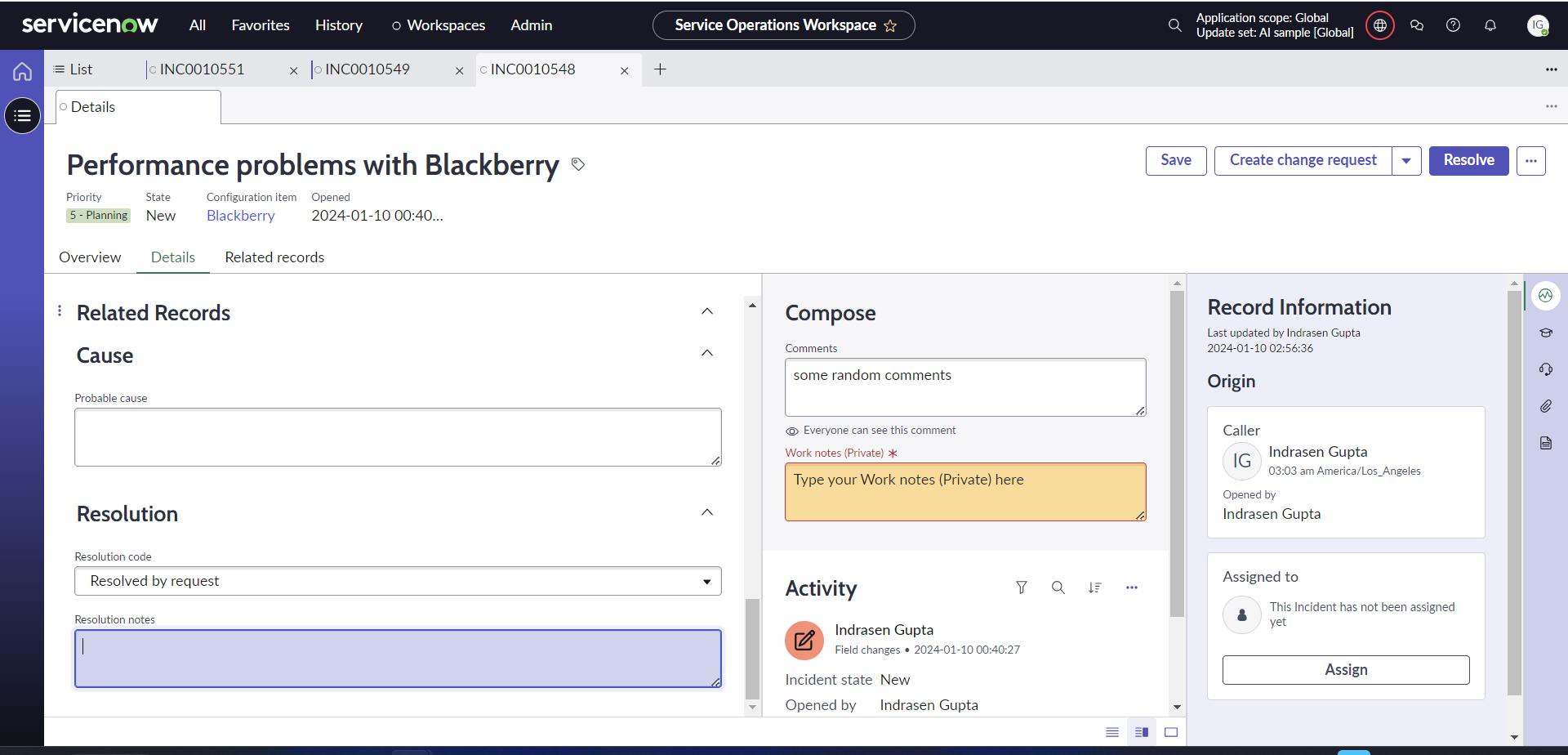The width and height of the screenshot is (1568, 755).
Task: Open the list view sidebar icon
Action: pyautogui.click(x=22, y=115)
